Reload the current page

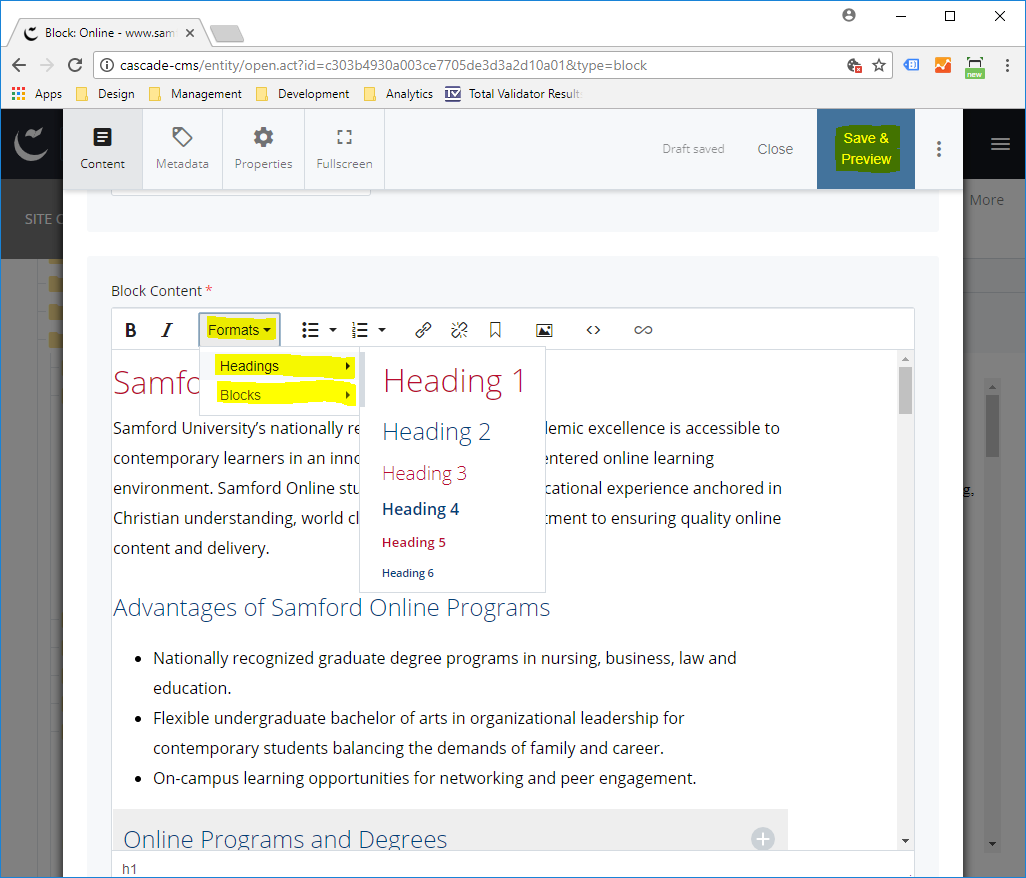[75, 65]
